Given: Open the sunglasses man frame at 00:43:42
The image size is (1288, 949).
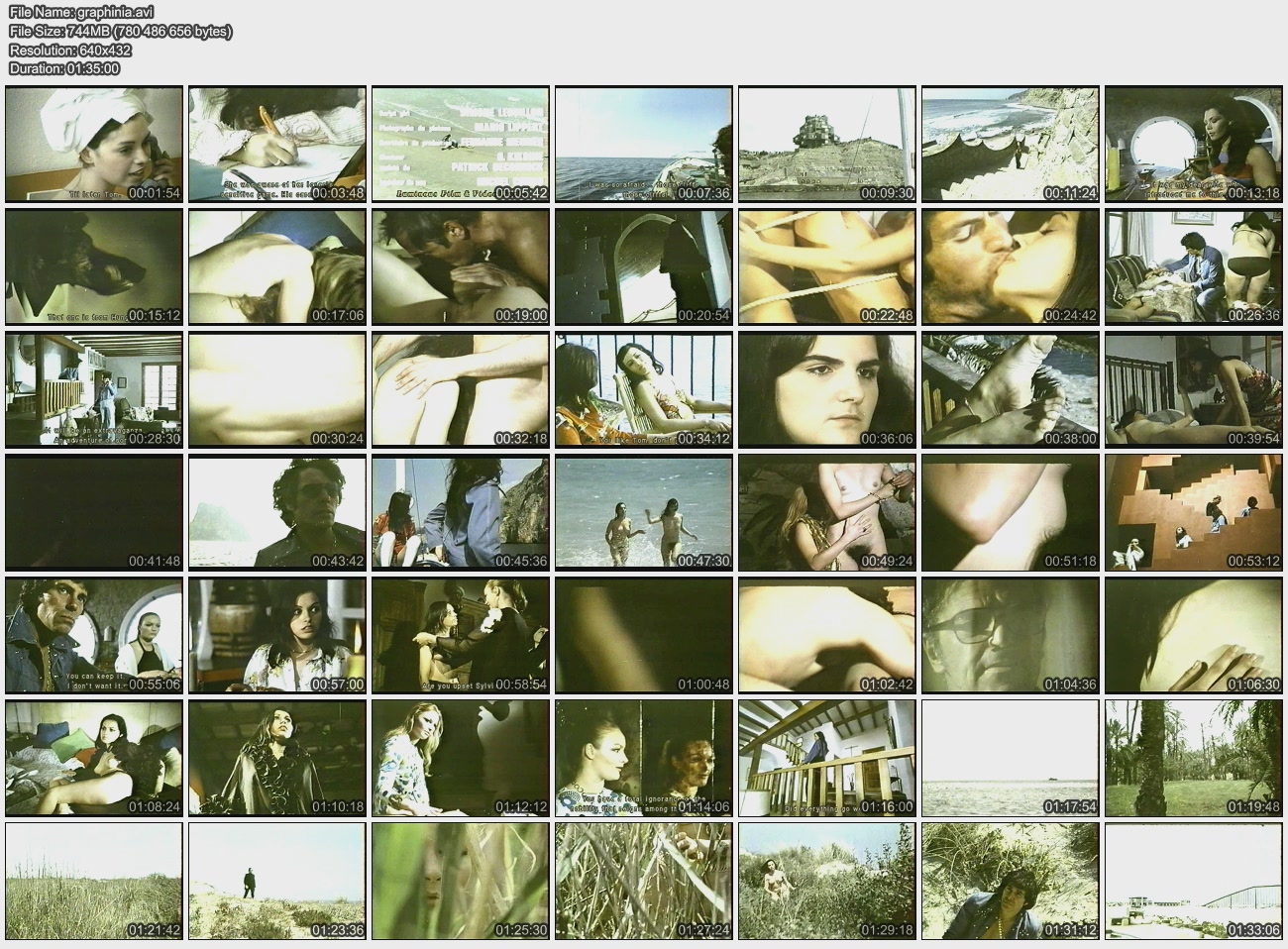Looking at the screenshot, I should click(277, 513).
